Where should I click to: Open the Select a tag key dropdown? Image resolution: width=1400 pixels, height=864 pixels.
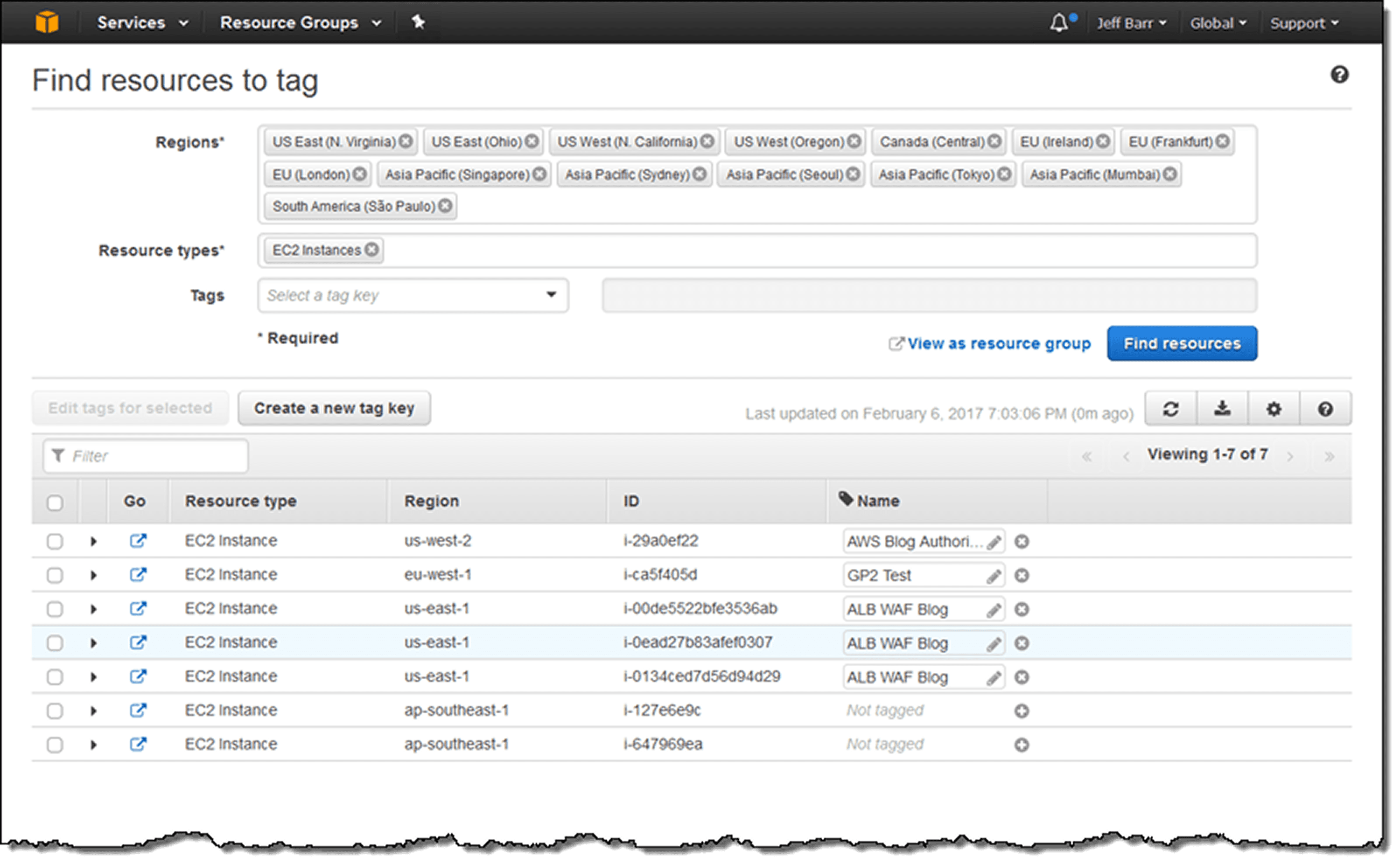tap(413, 295)
